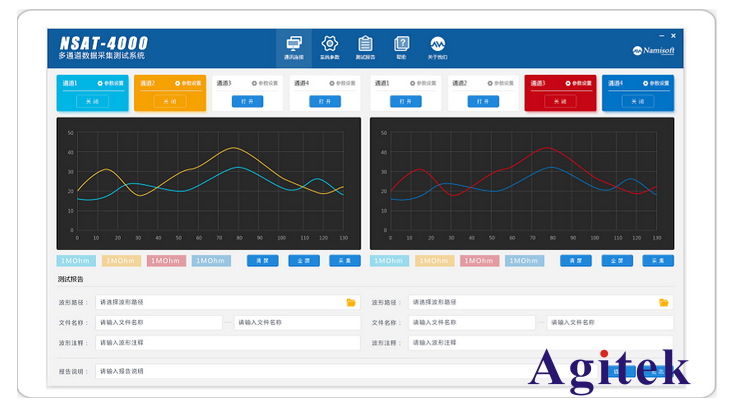The height and width of the screenshot is (417, 747).
Task: Click 采集 button under the left chart
Action: (345, 261)
